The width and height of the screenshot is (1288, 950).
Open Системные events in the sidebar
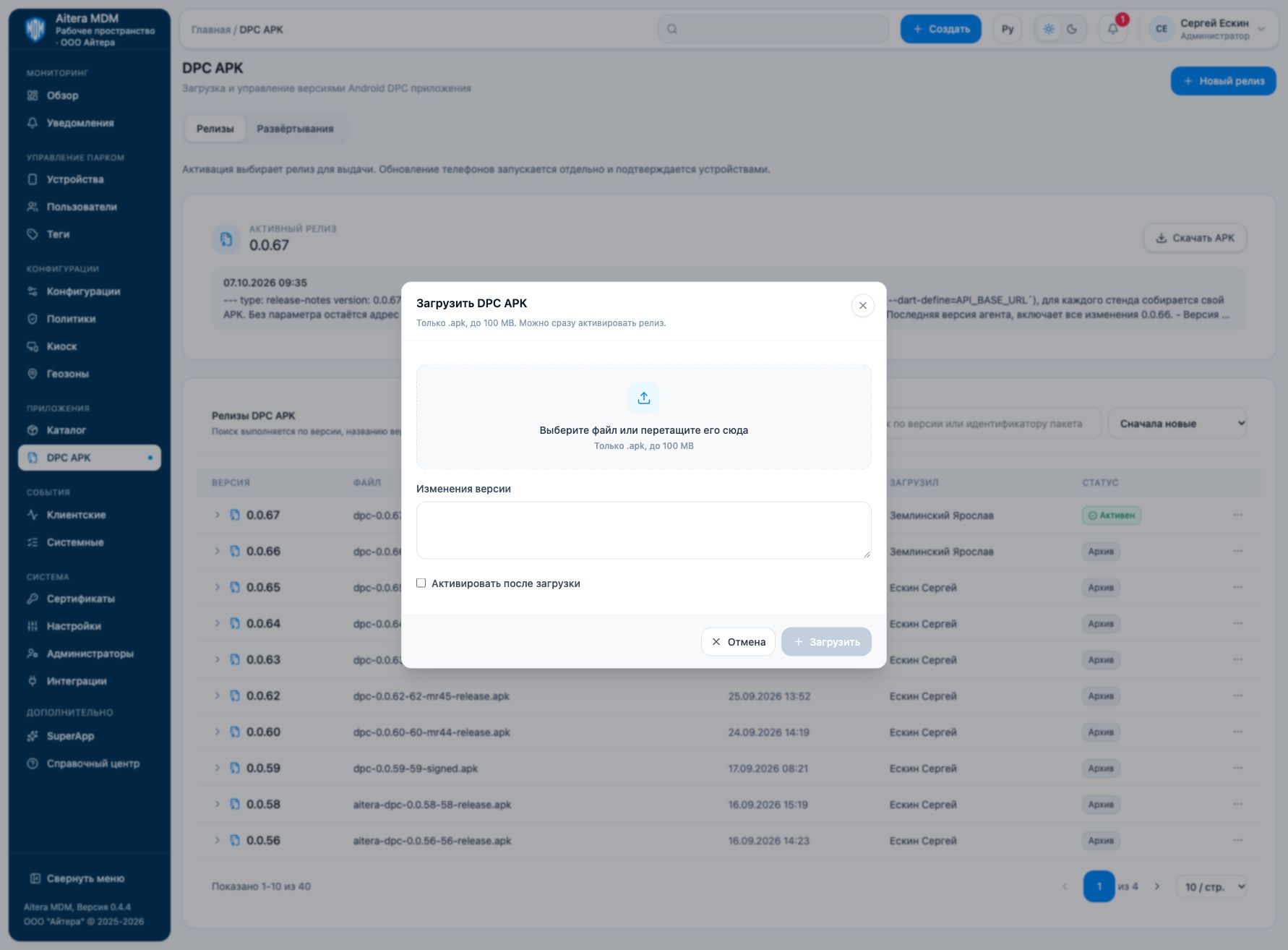pos(90,542)
